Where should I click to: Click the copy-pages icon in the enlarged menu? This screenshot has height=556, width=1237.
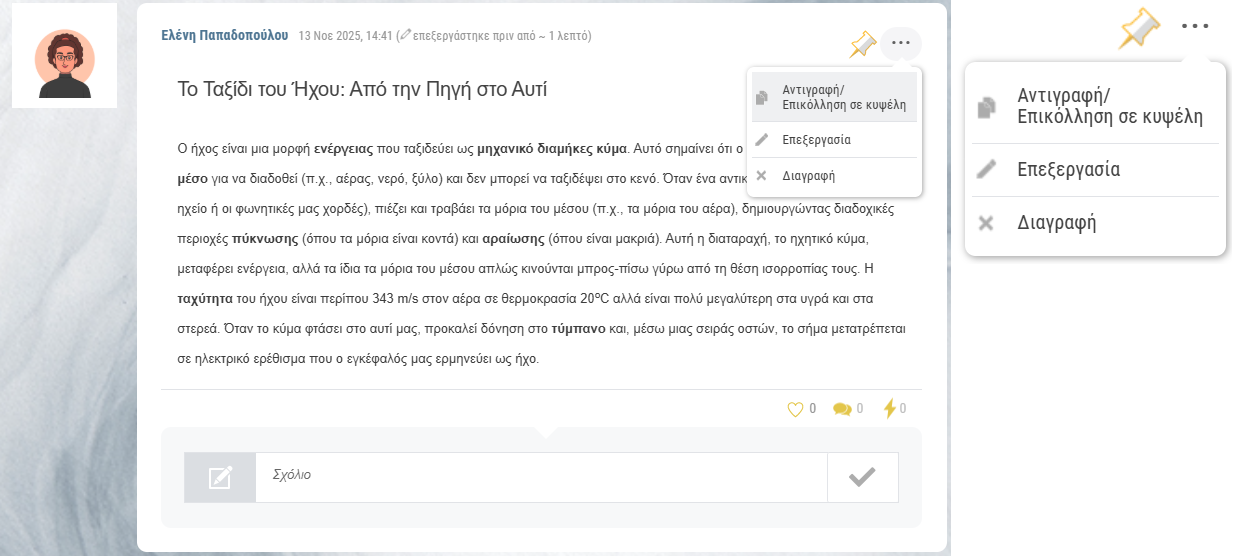[x=987, y=107]
